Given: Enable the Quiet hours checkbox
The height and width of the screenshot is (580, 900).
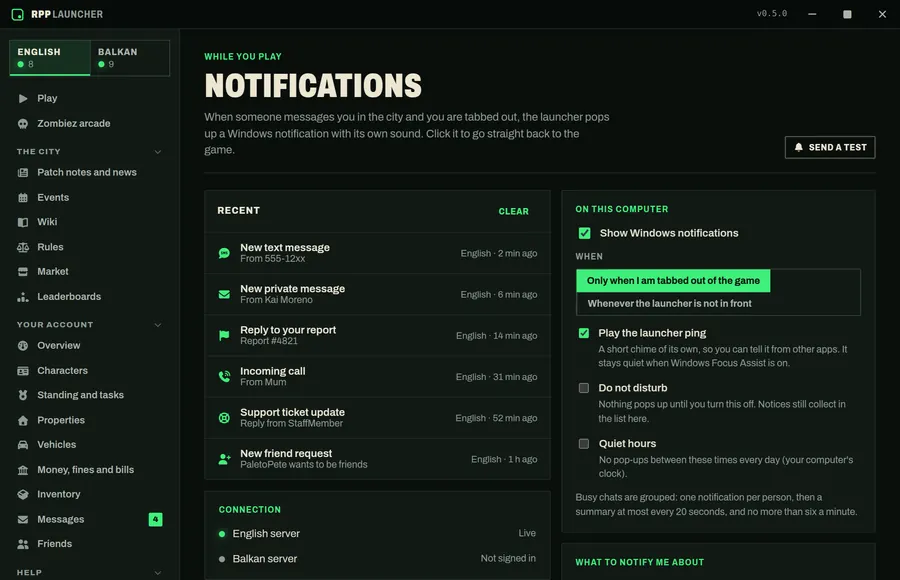Looking at the screenshot, I should pos(584,444).
